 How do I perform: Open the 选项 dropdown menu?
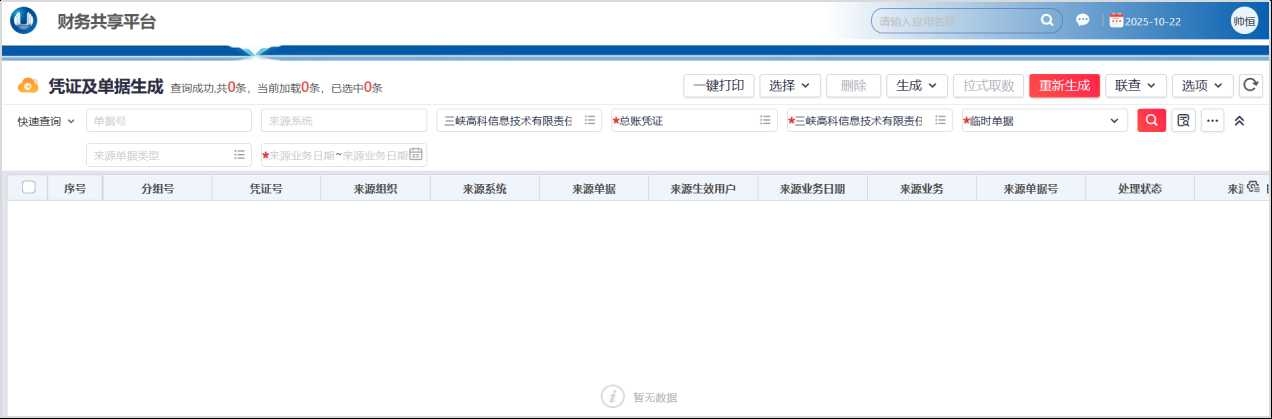pos(1201,86)
